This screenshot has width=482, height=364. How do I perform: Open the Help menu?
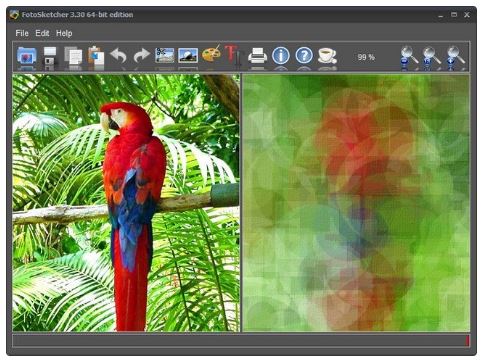click(x=64, y=33)
